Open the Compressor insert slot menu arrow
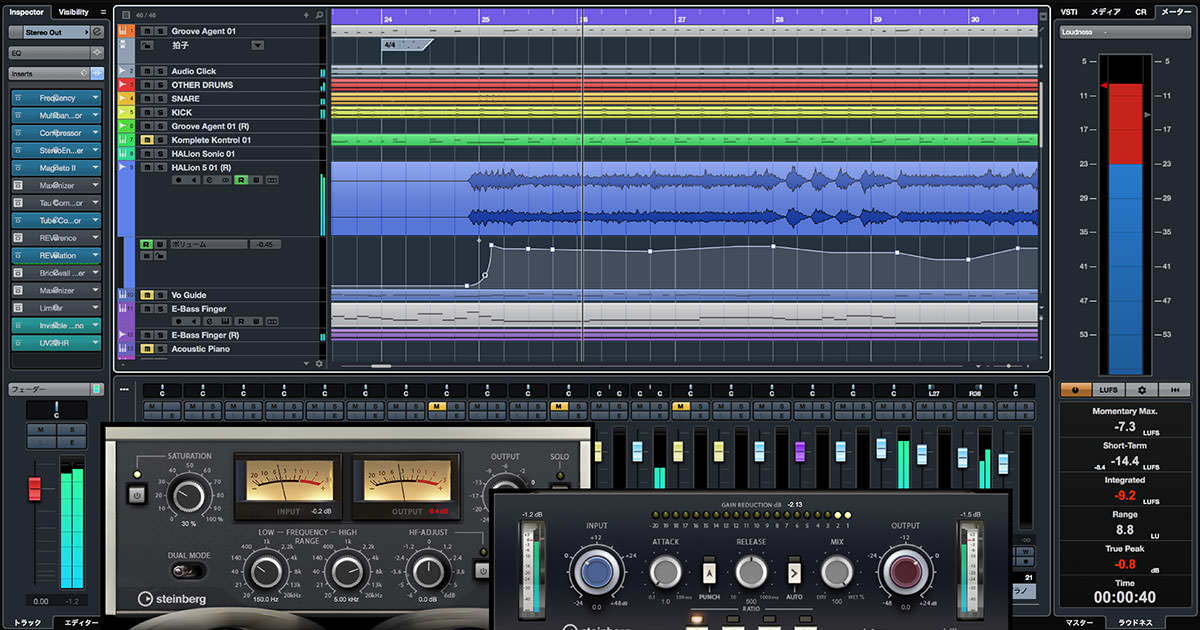Screen dimensions: 1200x630 coord(95,133)
